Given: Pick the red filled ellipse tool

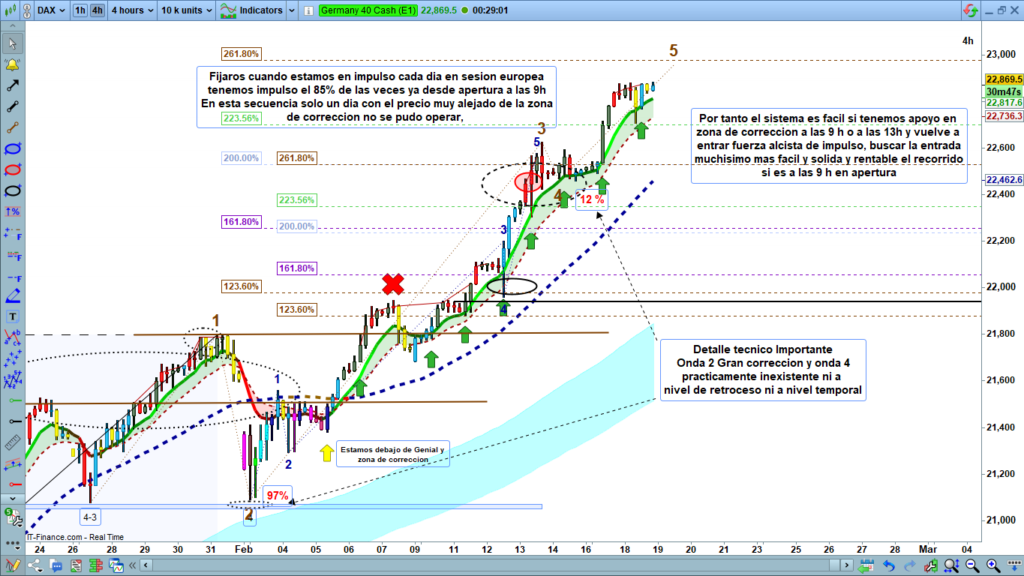Looking at the screenshot, I should pyautogui.click(x=13, y=170).
